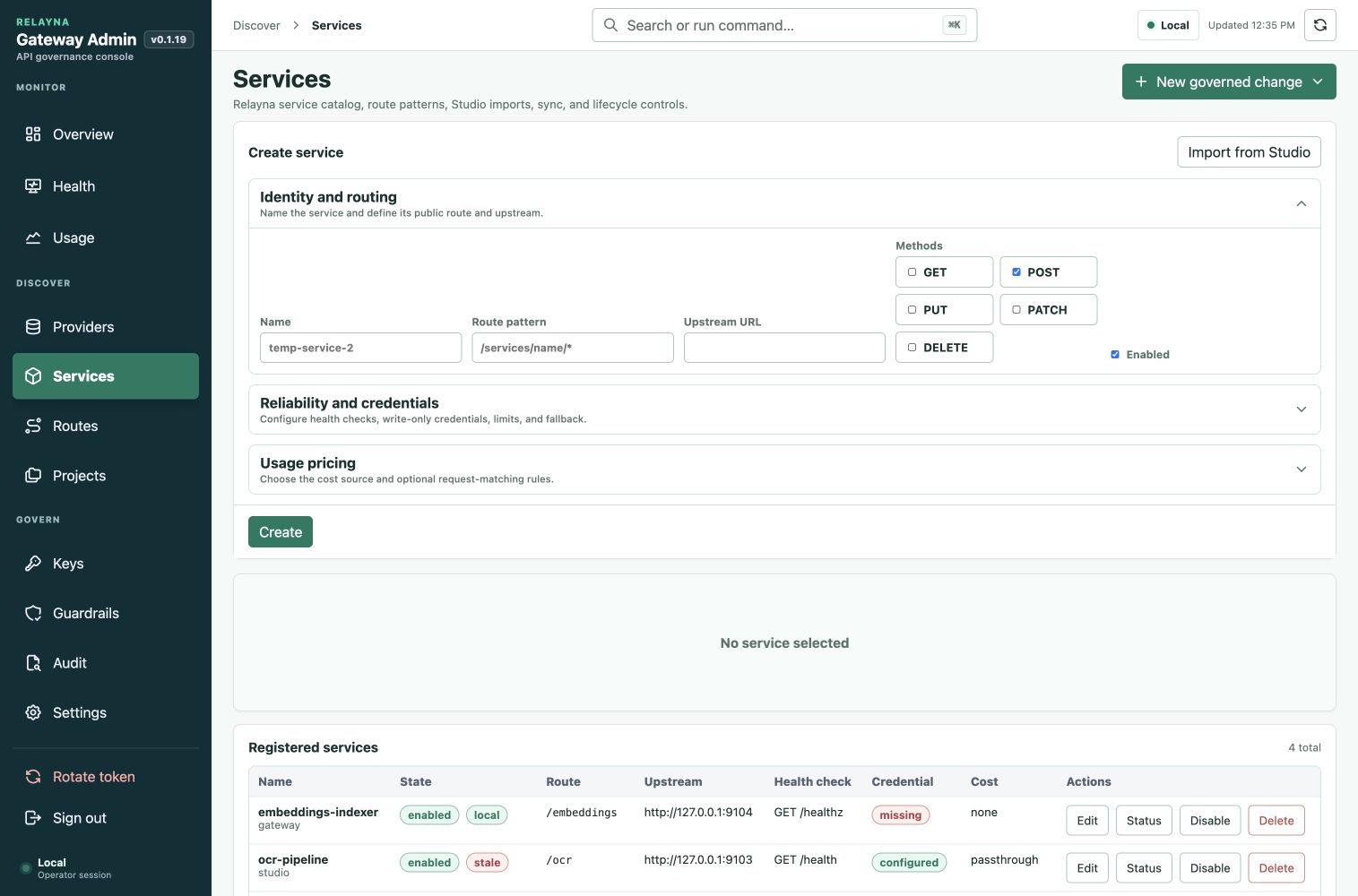
Task: Click the plus icon on New governed change
Action: click(1141, 82)
